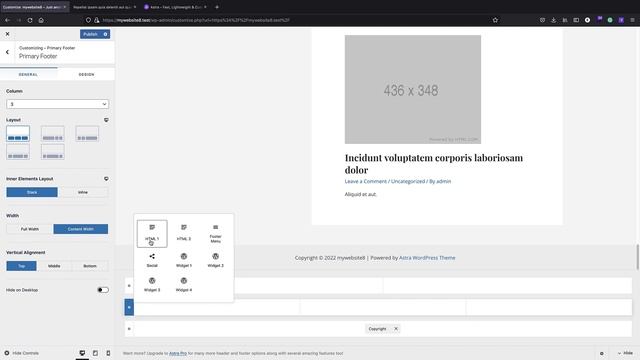Toggle Hide on Desktop switch
Image resolution: width=640 pixels, height=360 pixels.
103,290
